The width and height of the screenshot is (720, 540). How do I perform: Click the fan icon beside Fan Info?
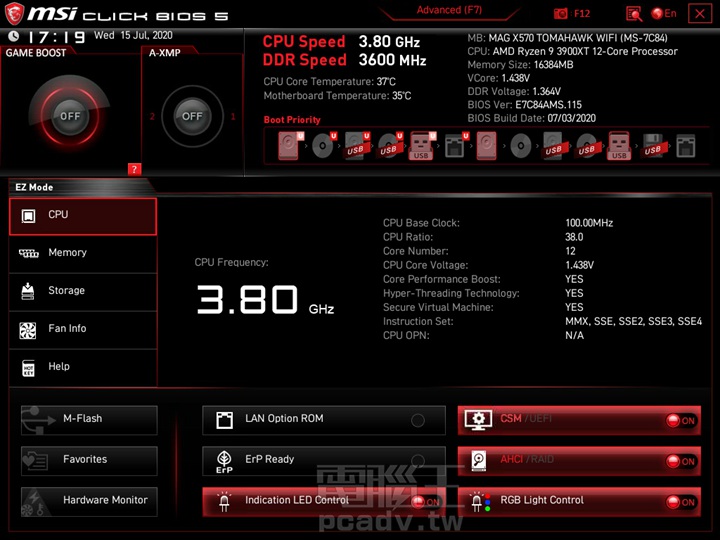coord(28,330)
